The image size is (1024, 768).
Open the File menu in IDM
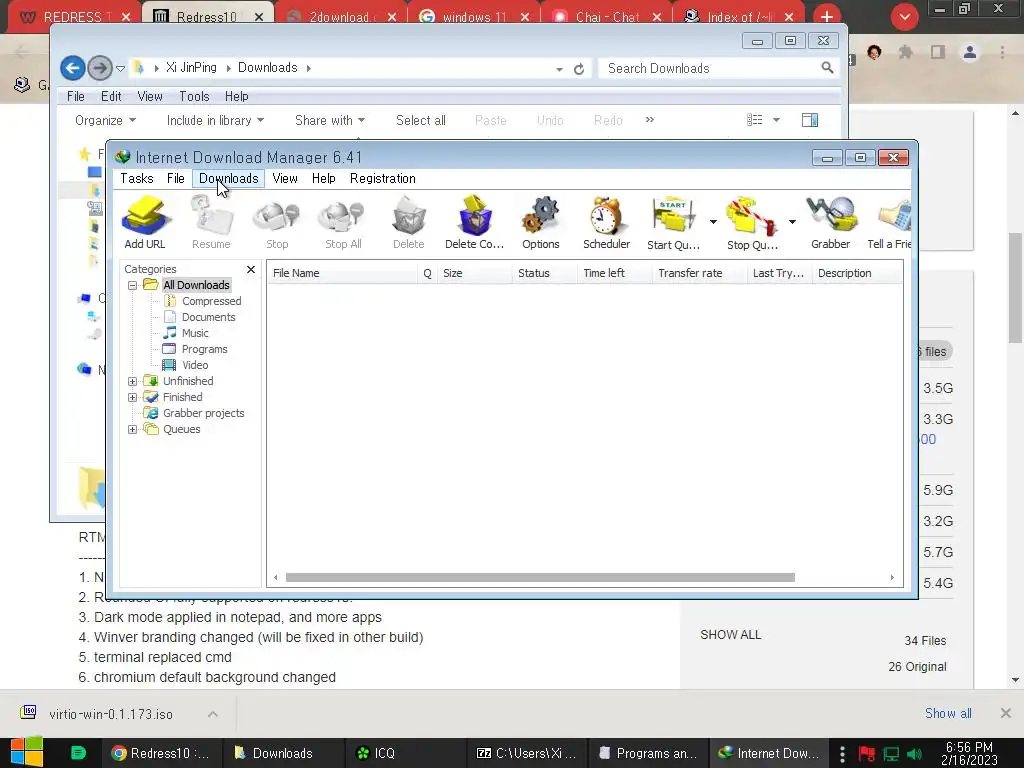click(176, 178)
